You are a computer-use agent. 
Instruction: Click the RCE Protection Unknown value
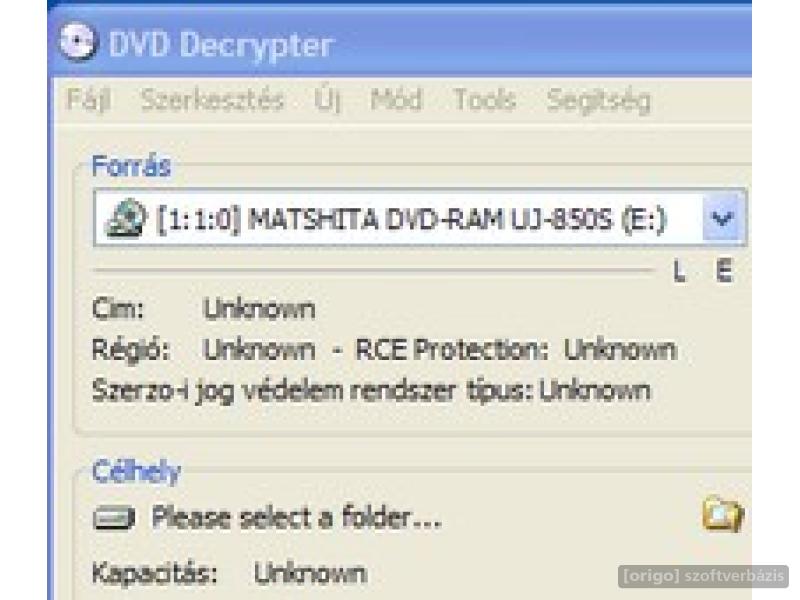click(x=620, y=350)
